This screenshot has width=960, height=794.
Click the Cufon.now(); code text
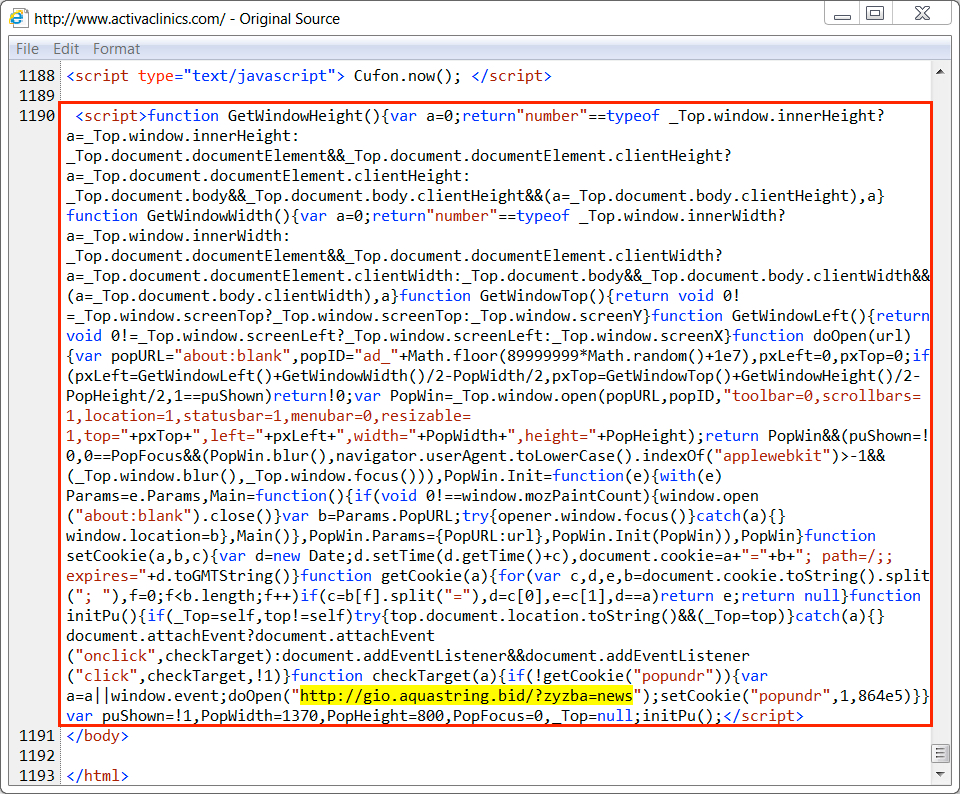[407, 76]
